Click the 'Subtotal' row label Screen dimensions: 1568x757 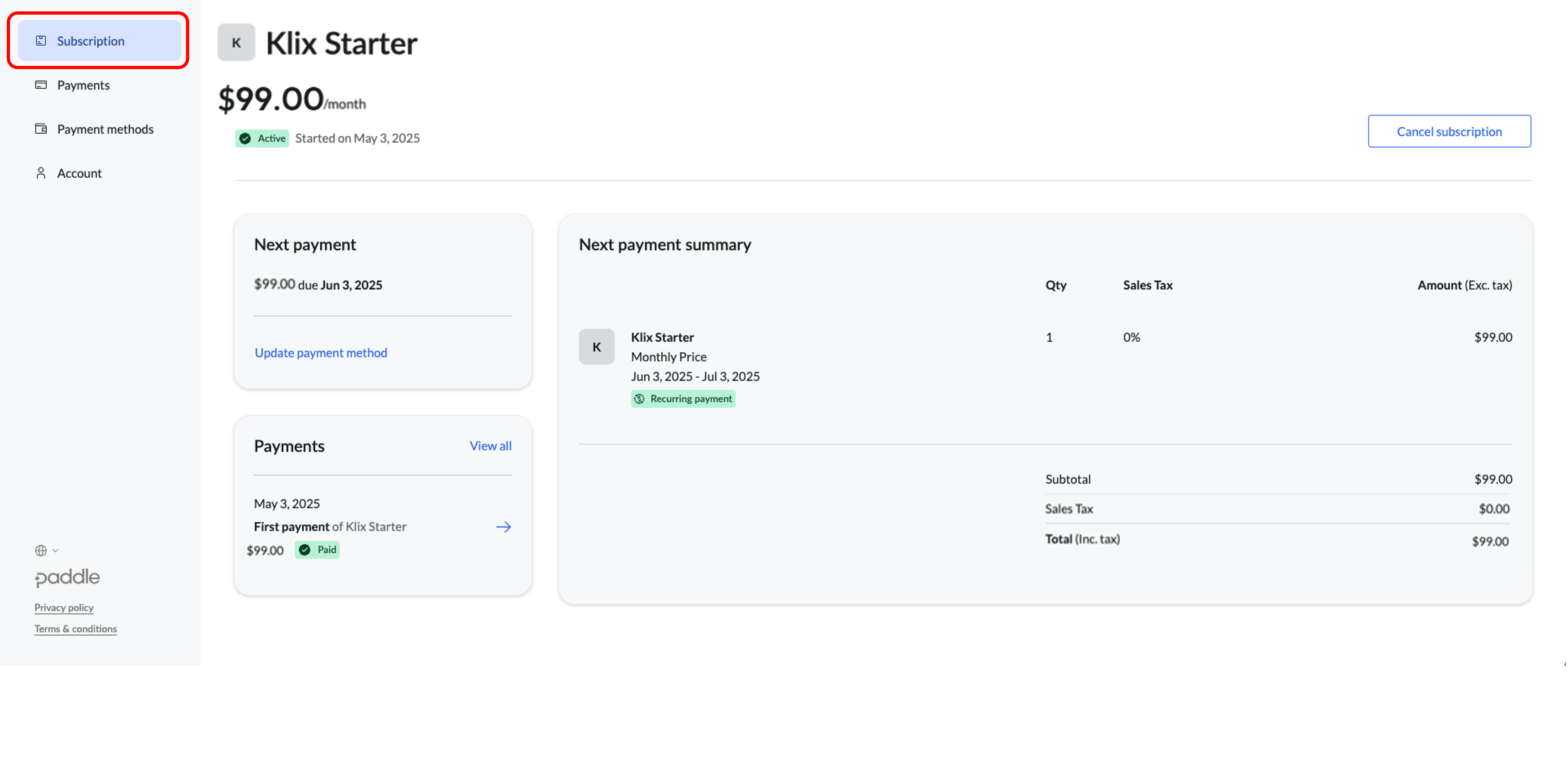pyautogui.click(x=1068, y=479)
